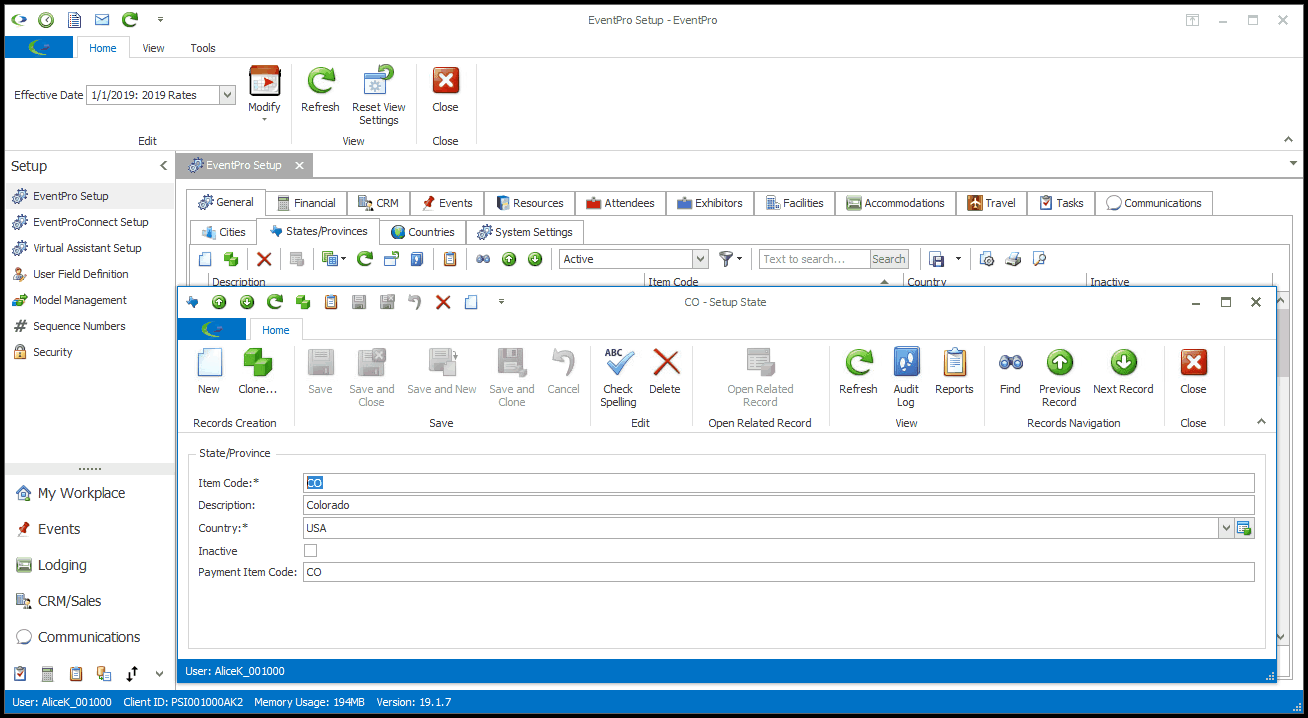Go to Next Record in the Setup State ribbon
Viewport: 1308px width, 718px height.
[x=1123, y=371]
